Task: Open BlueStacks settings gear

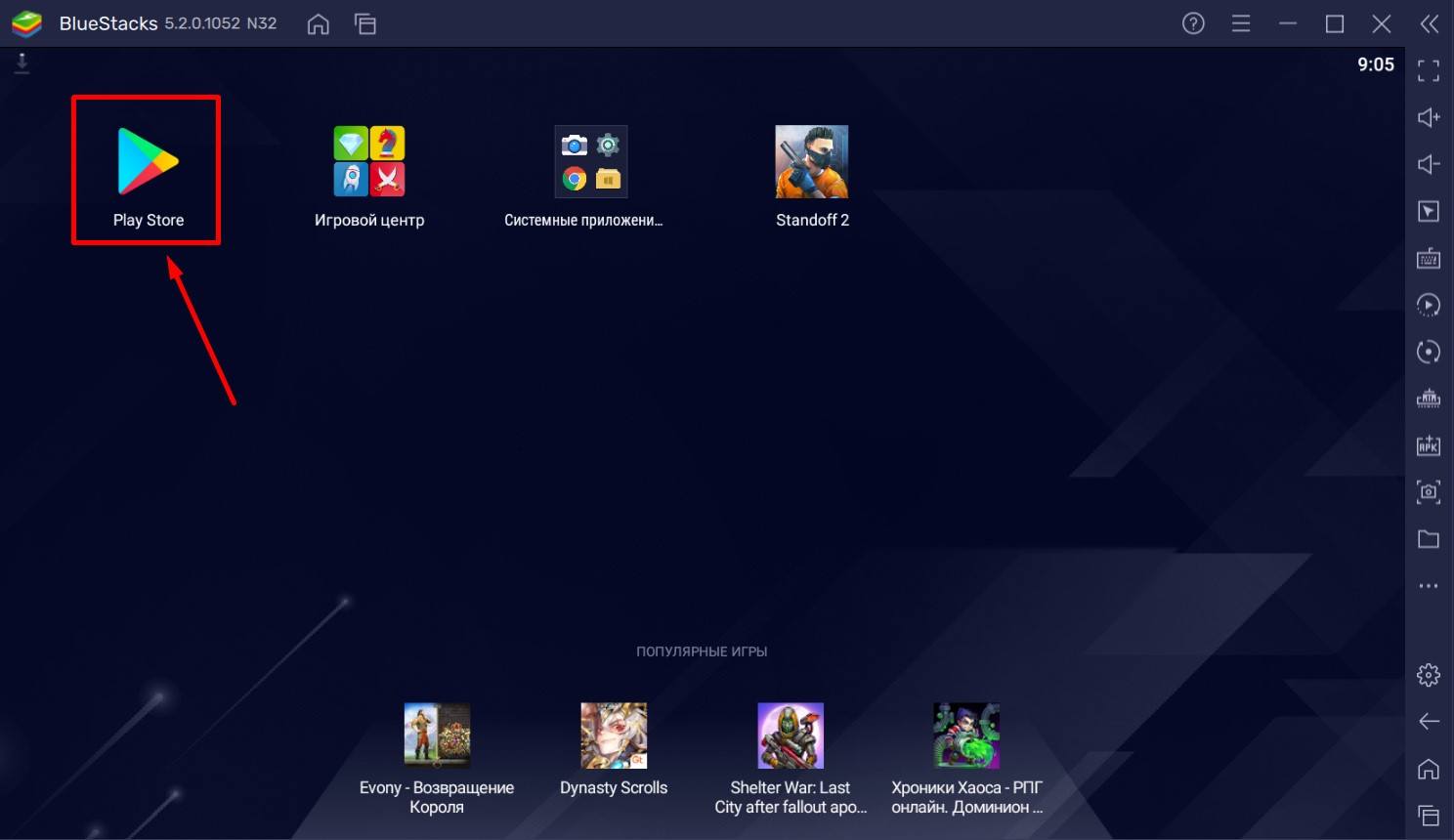Action: pyautogui.click(x=1429, y=674)
